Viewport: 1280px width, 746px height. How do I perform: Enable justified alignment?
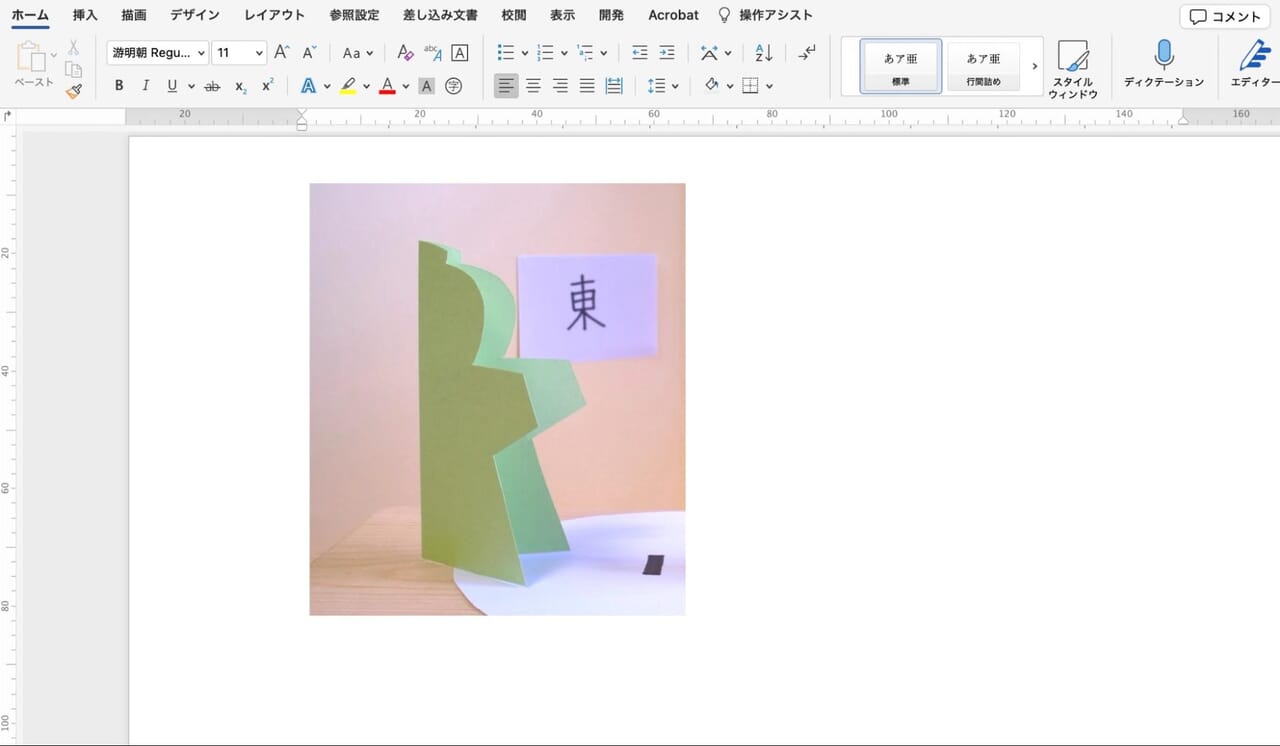point(587,85)
